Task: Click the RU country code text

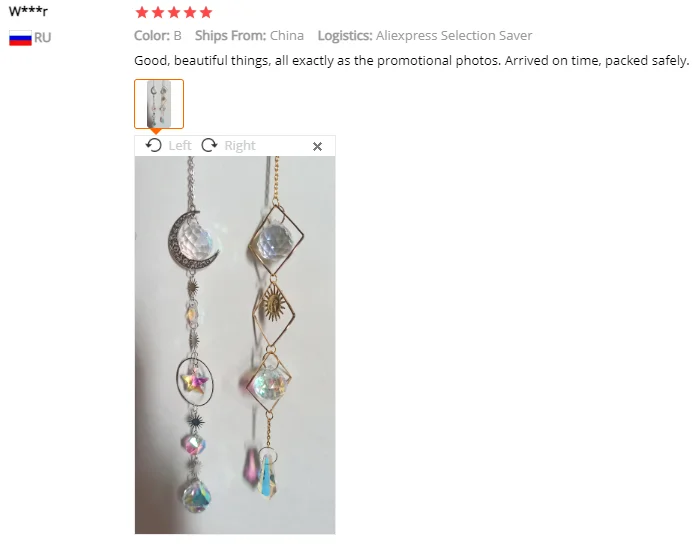Action: 43,38
